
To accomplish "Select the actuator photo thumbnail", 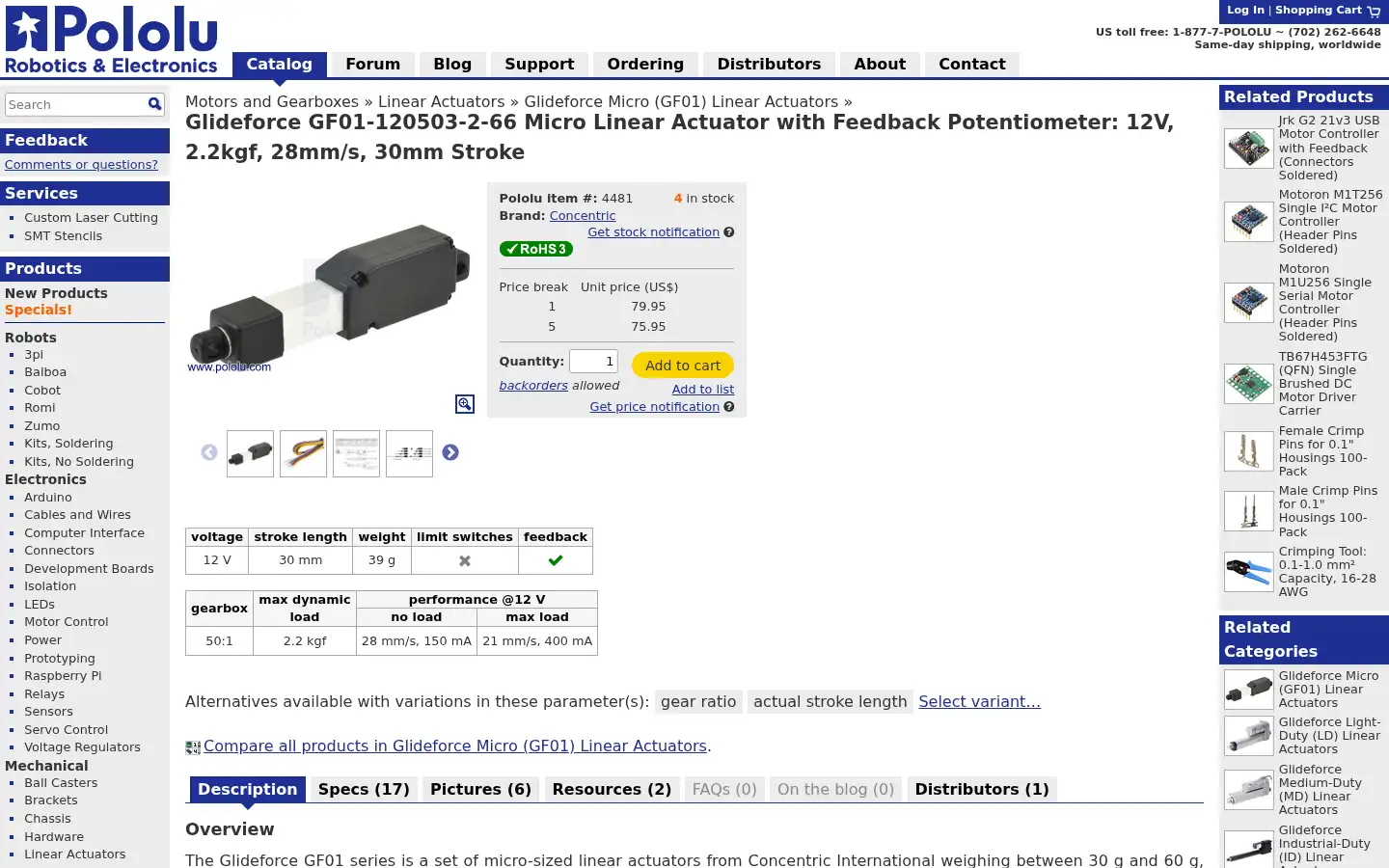I will pyautogui.click(x=250, y=453).
